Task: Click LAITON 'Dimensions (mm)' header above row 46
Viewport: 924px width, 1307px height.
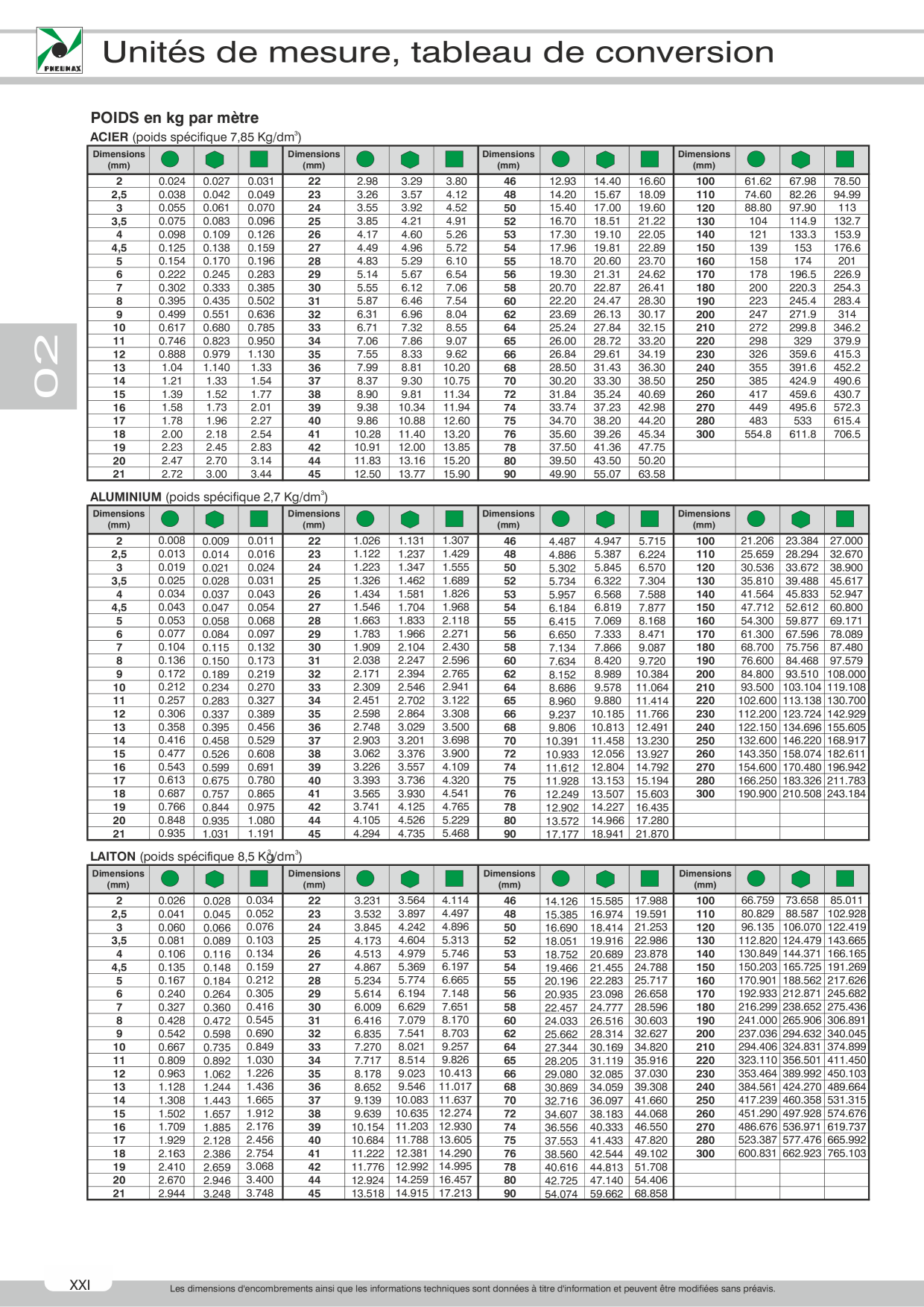Action: click(509, 879)
